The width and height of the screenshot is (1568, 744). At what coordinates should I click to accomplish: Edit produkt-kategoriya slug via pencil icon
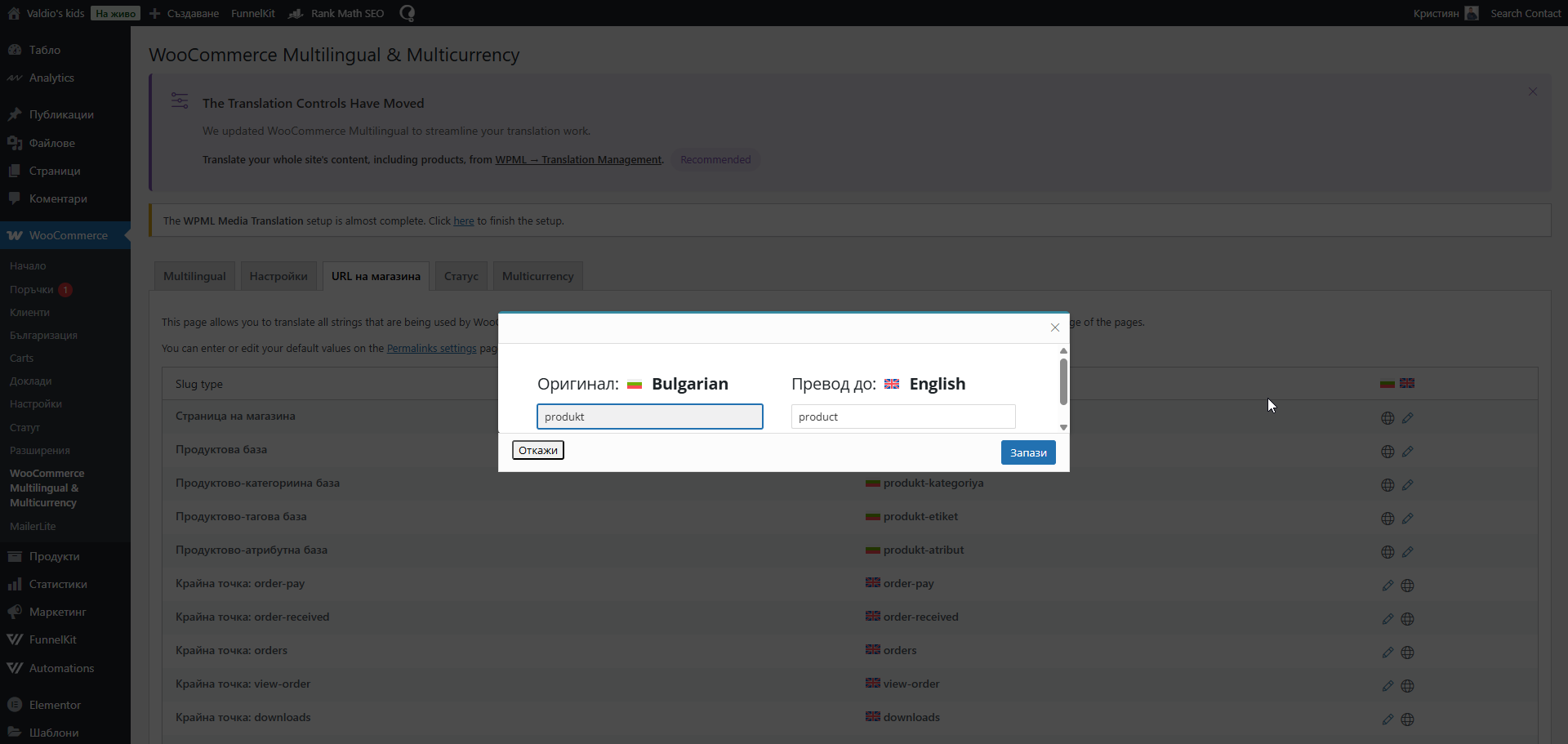click(x=1407, y=485)
